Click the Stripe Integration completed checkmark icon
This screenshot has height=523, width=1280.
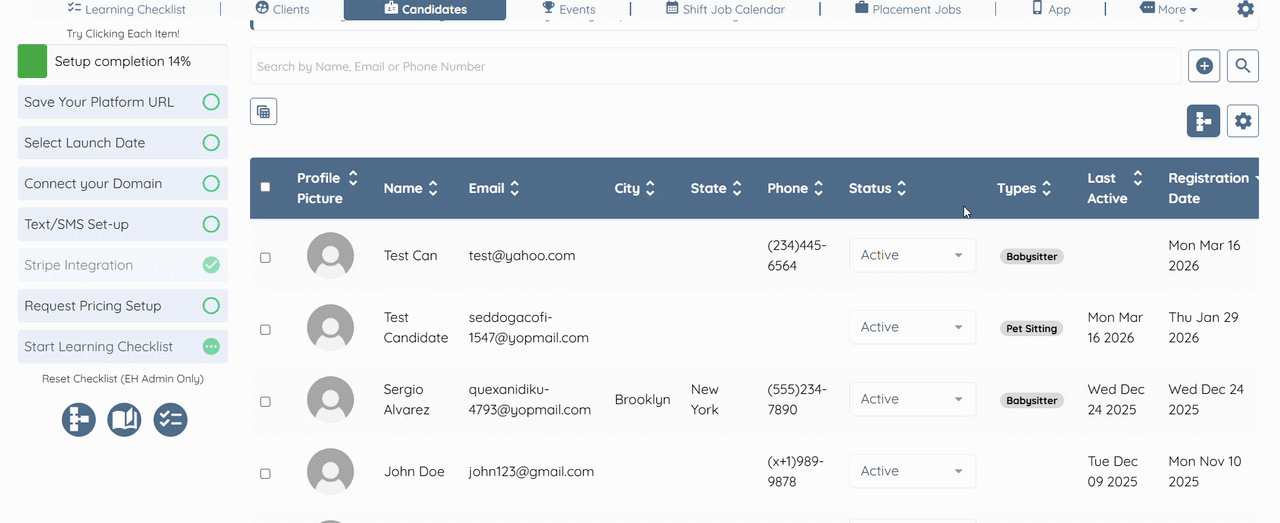pos(211,265)
